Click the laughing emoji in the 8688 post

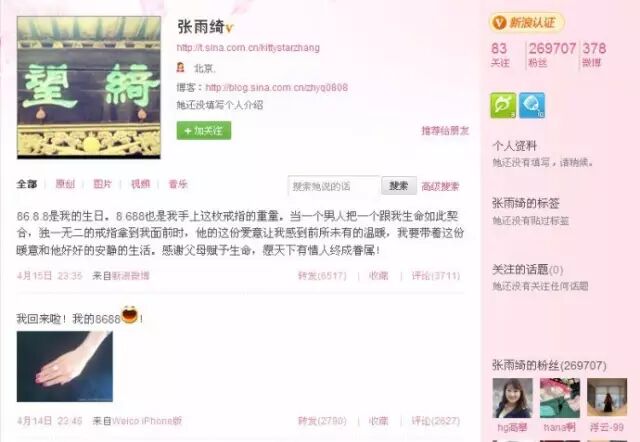click(129, 315)
